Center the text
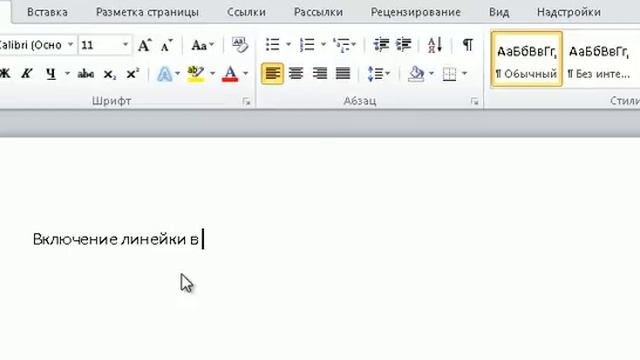 (x=296, y=73)
